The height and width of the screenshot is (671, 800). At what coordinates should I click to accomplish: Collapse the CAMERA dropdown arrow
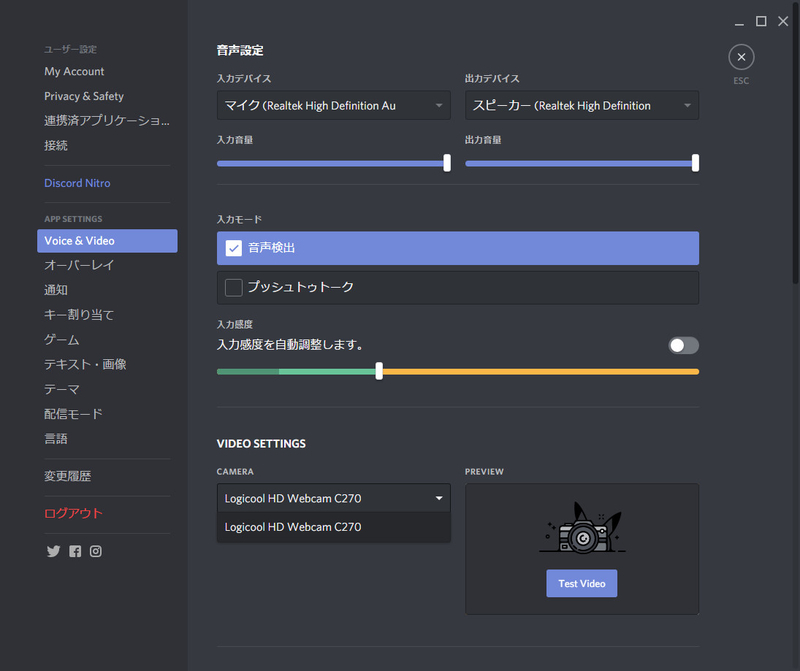click(x=439, y=498)
